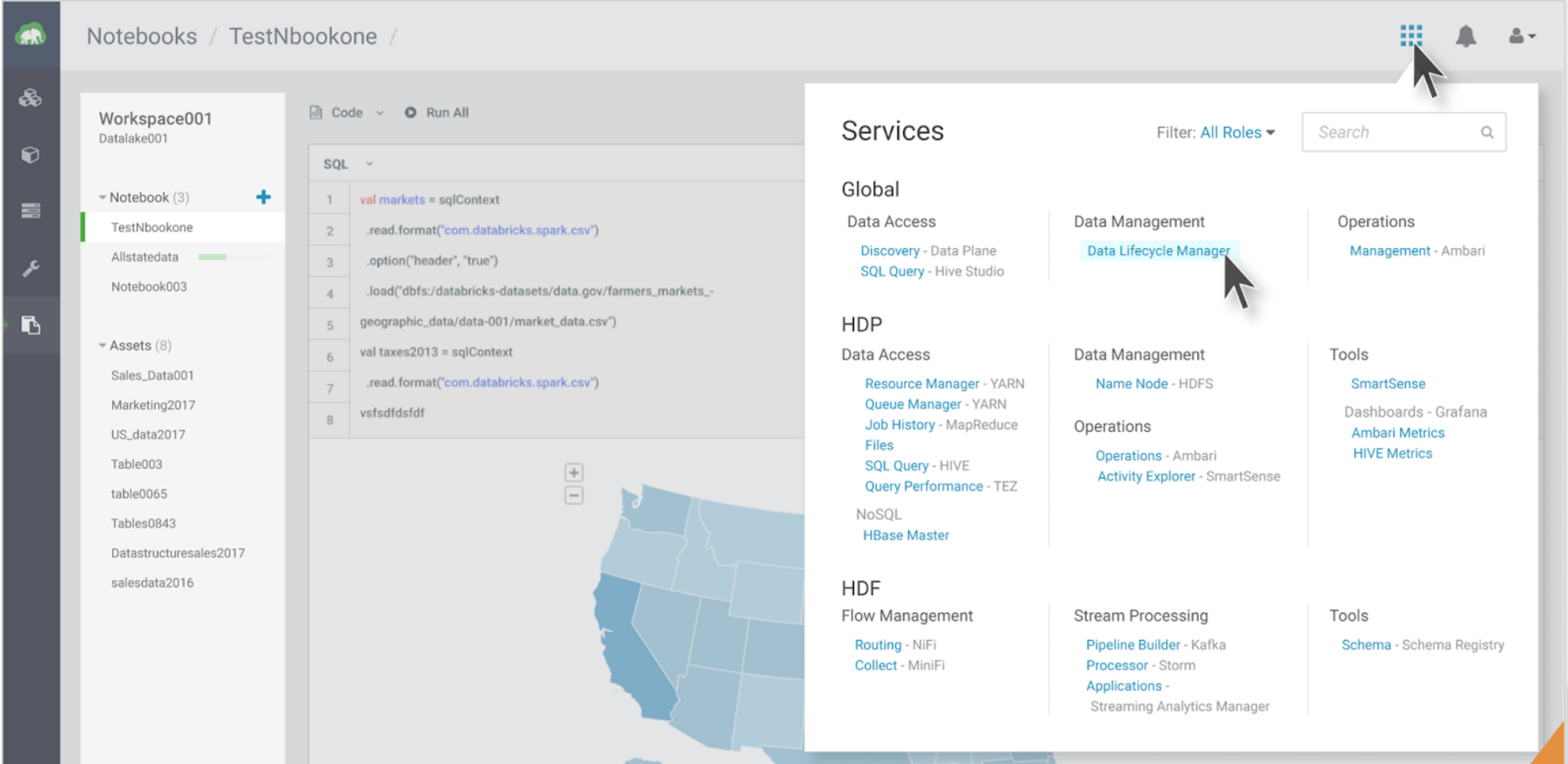The image size is (1568, 764).
Task: Click the elephant logo home icon
Action: (30, 35)
